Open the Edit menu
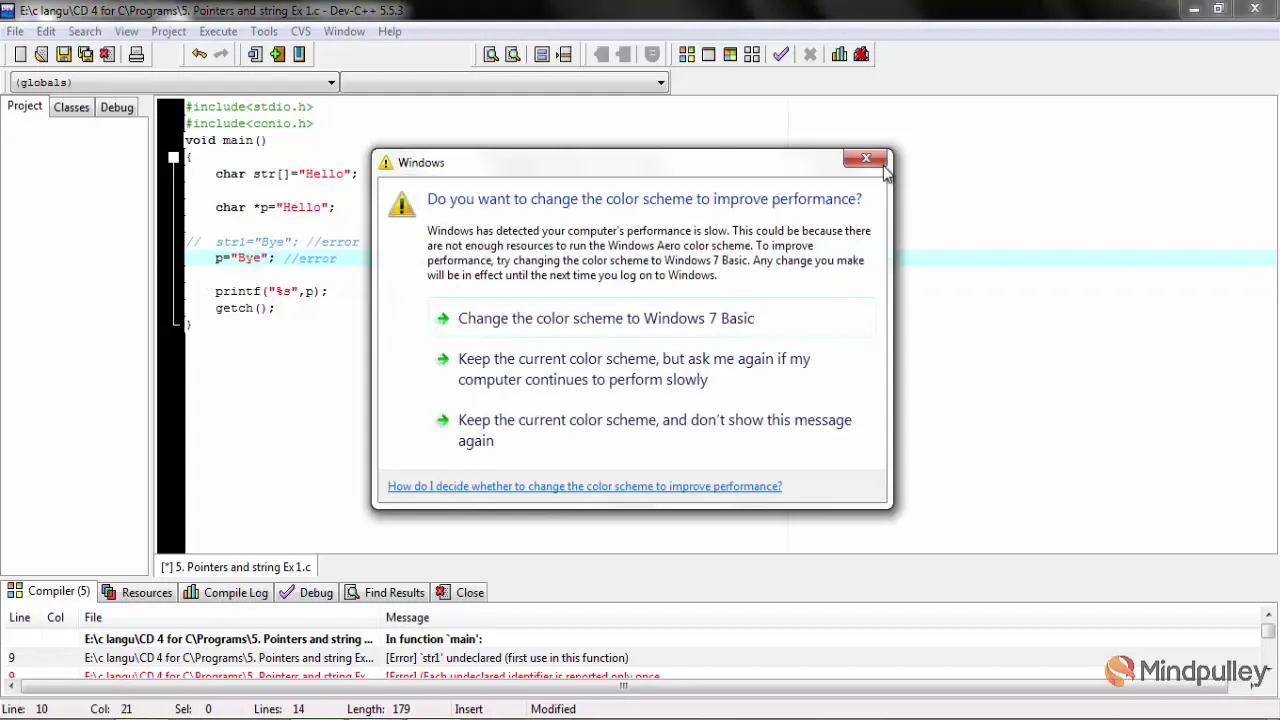Image resolution: width=1280 pixels, height=720 pixels. pyautogui.click(x=46, y=31)
